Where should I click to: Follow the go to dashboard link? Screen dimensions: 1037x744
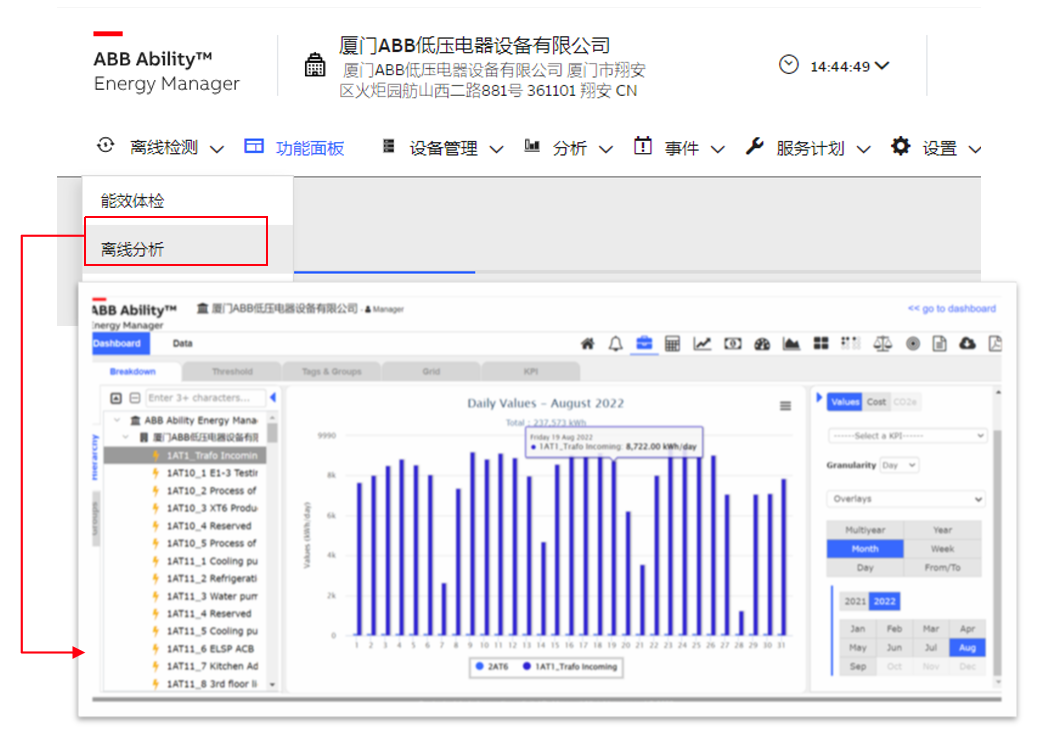951,309
